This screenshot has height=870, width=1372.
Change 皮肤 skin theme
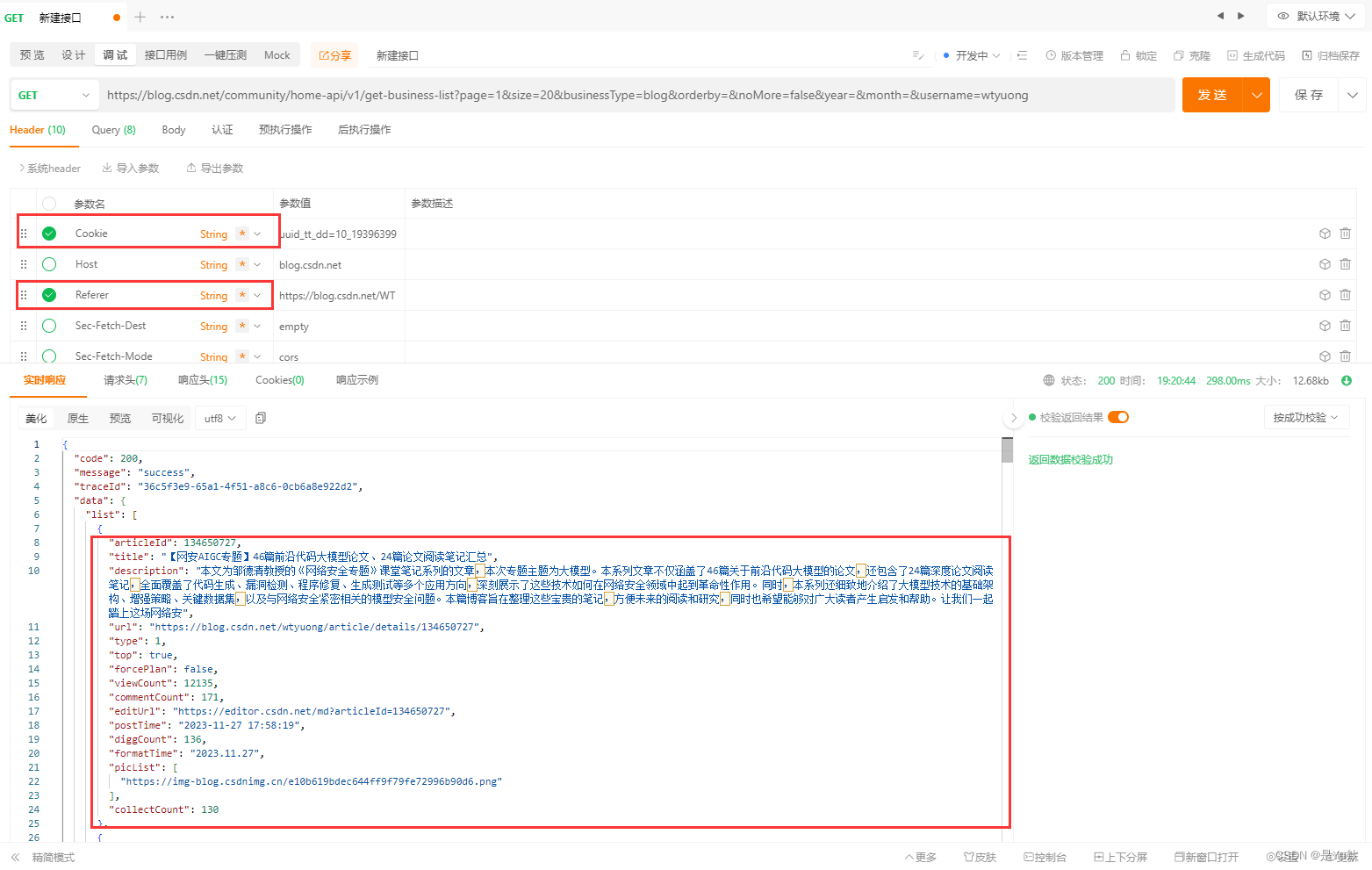pyautogui.click(x=980, y=857)
